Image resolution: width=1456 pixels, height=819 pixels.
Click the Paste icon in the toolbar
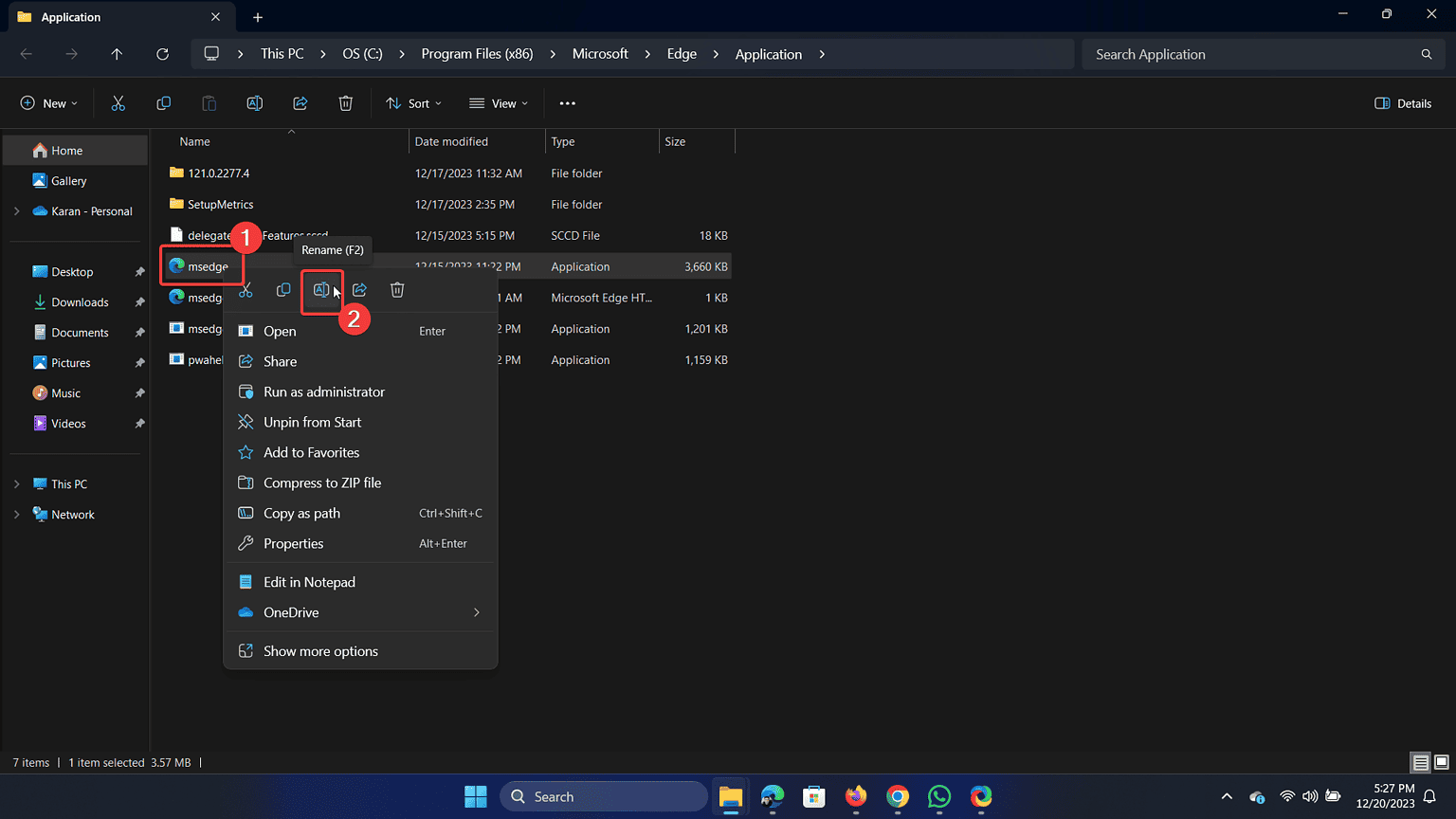[209, 103]
